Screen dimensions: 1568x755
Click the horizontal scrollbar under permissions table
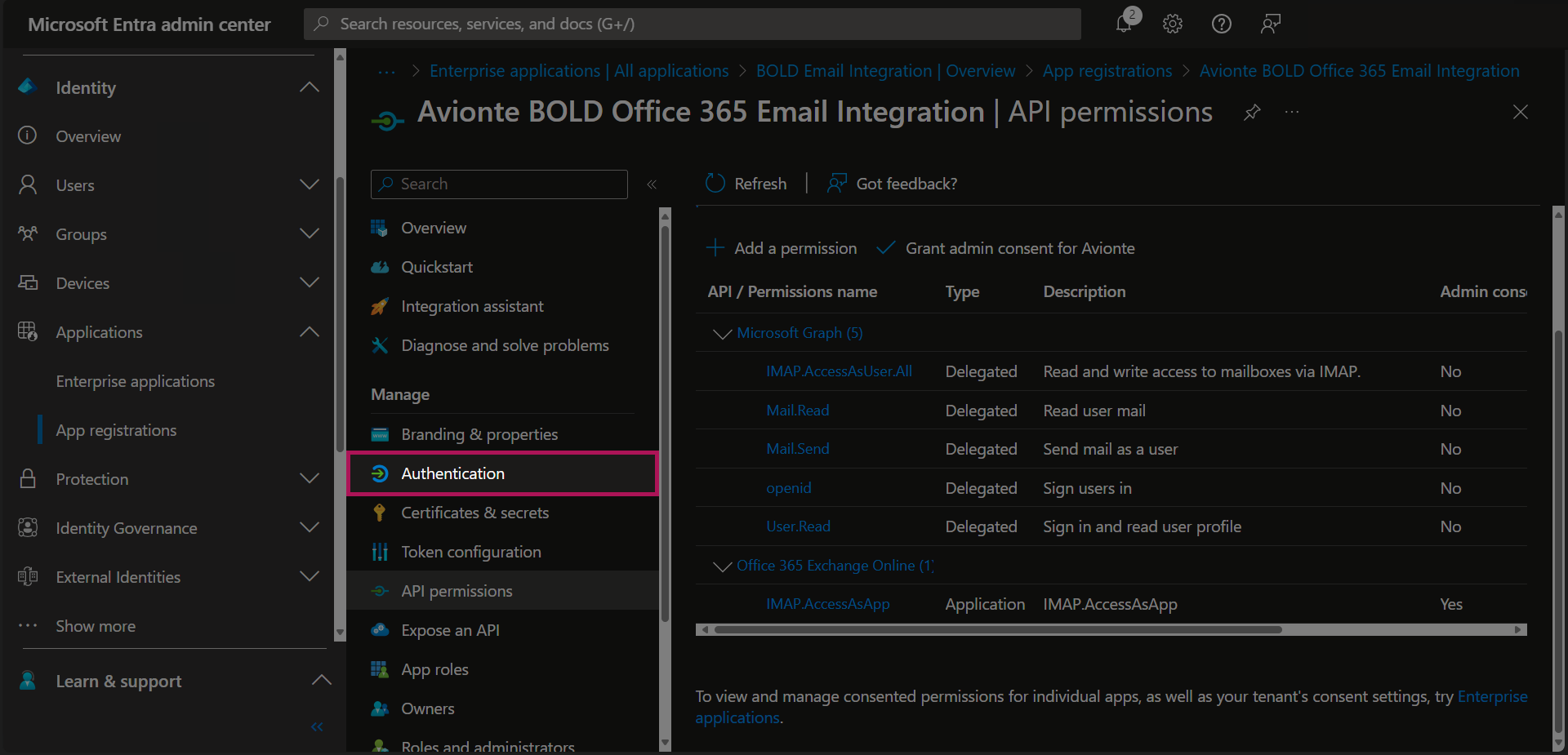coord(996,629)
